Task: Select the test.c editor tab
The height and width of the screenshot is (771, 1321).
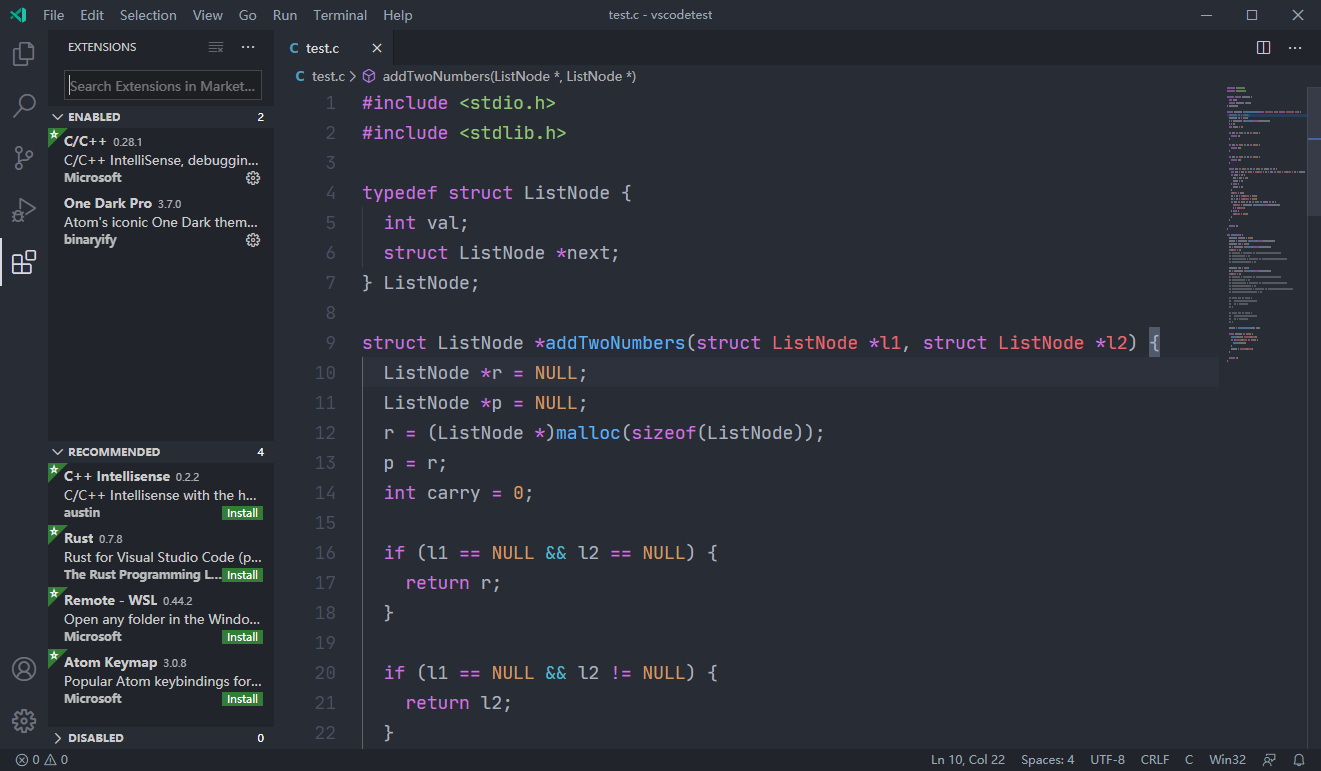Action: (x=322, y=47)
